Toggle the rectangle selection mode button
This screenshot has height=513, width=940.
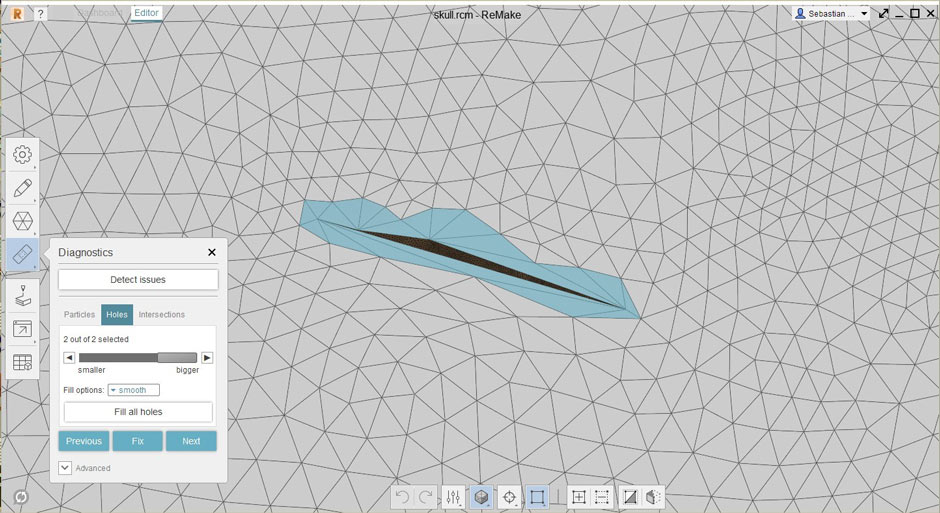point(537,497)
